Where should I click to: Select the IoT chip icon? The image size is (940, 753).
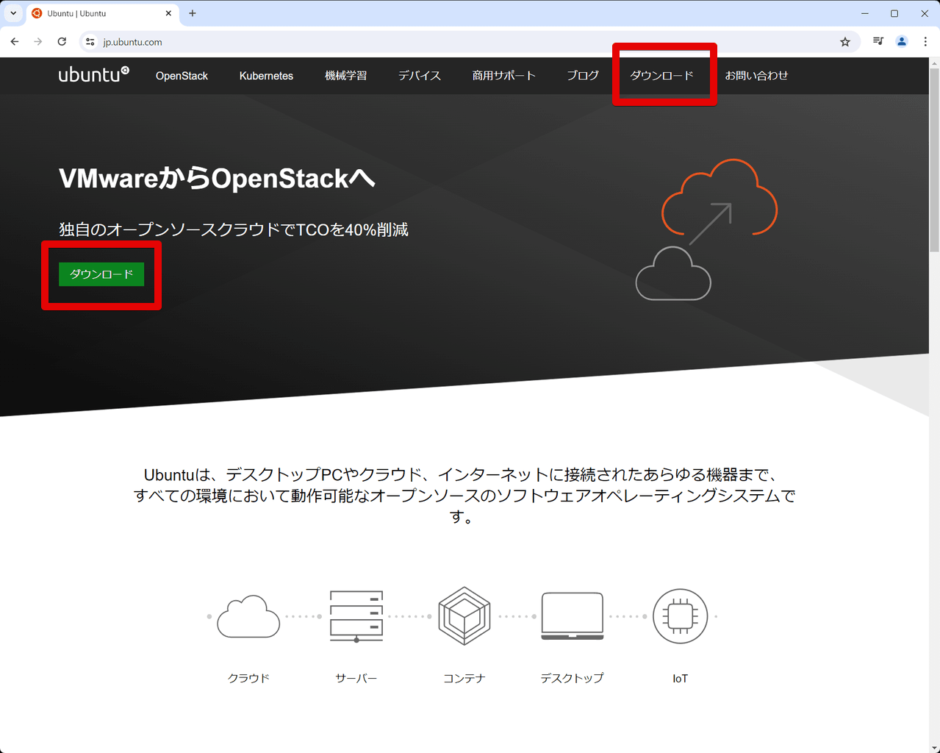click(680, 616)
